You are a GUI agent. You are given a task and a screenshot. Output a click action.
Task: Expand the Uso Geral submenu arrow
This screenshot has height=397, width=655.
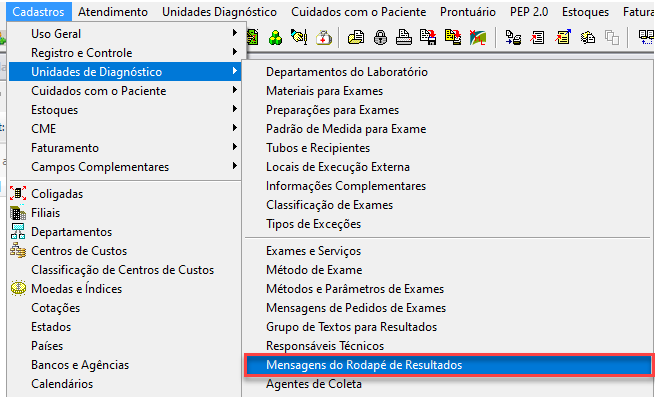235,33
